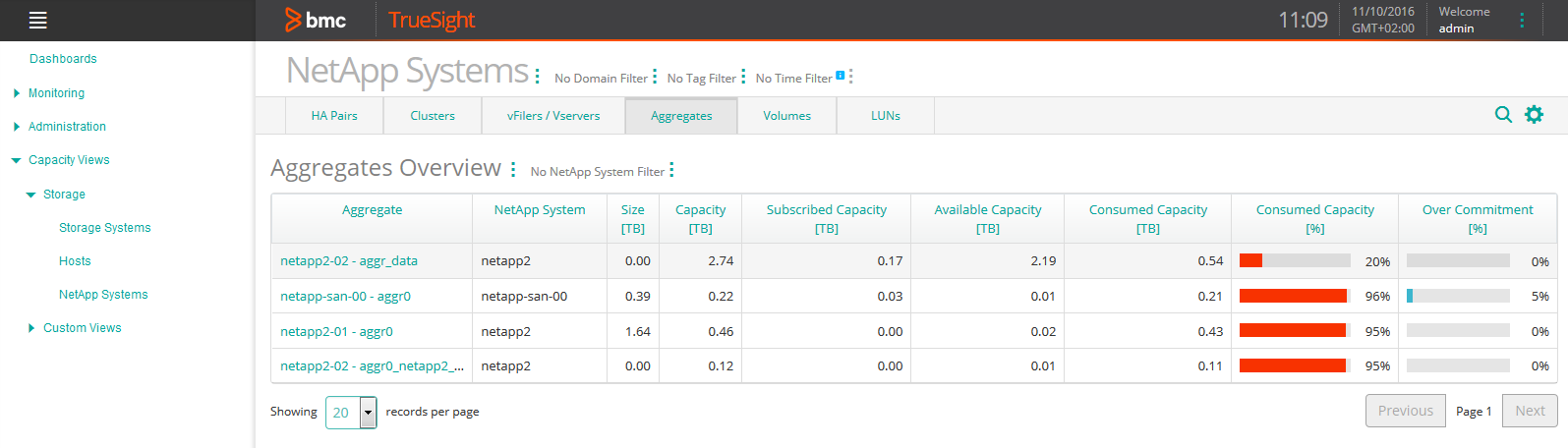Open Hosts in the sidebar

coord(75,261)
